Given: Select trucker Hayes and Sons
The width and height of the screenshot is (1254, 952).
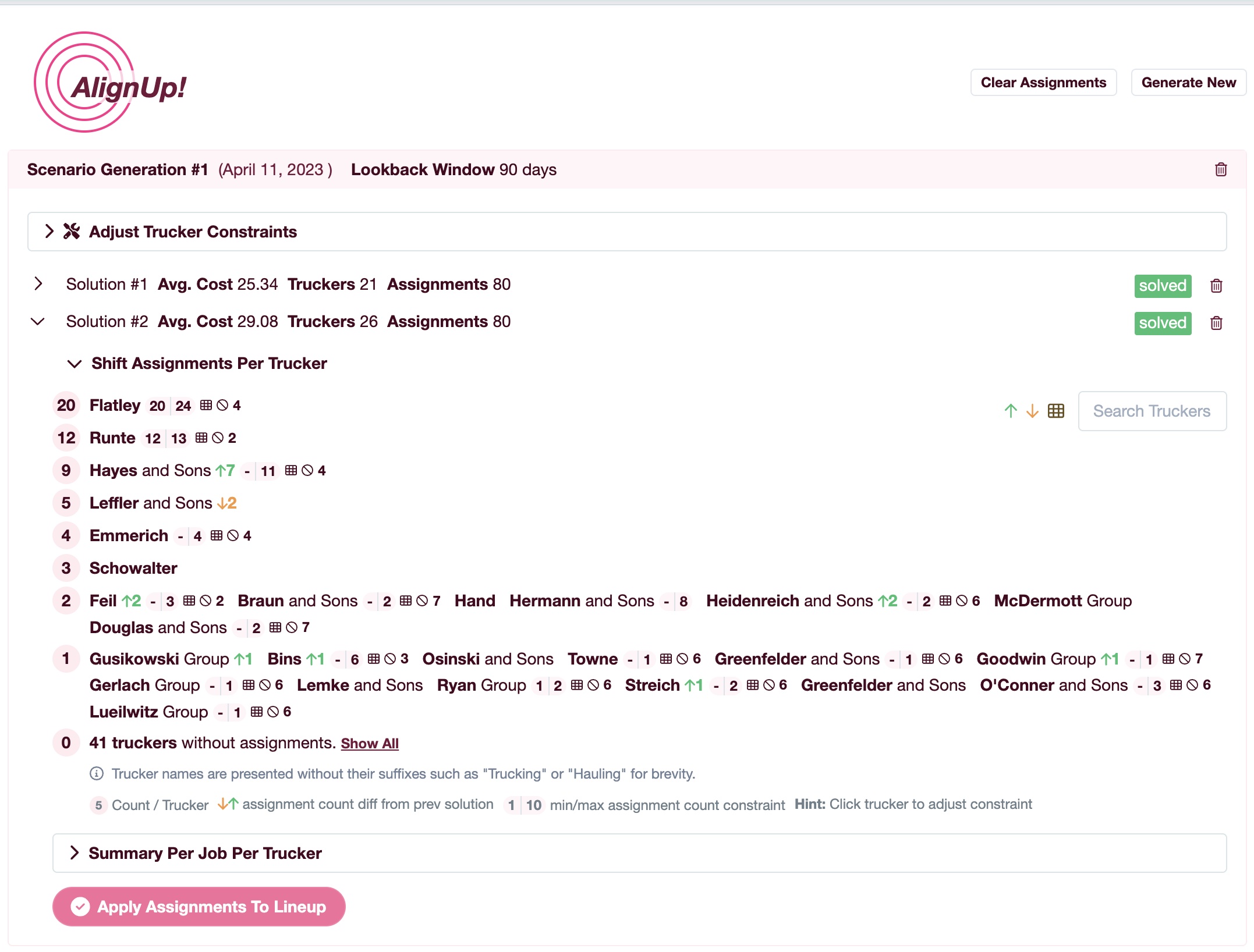Looking at the screenshot, I should 150,470.
